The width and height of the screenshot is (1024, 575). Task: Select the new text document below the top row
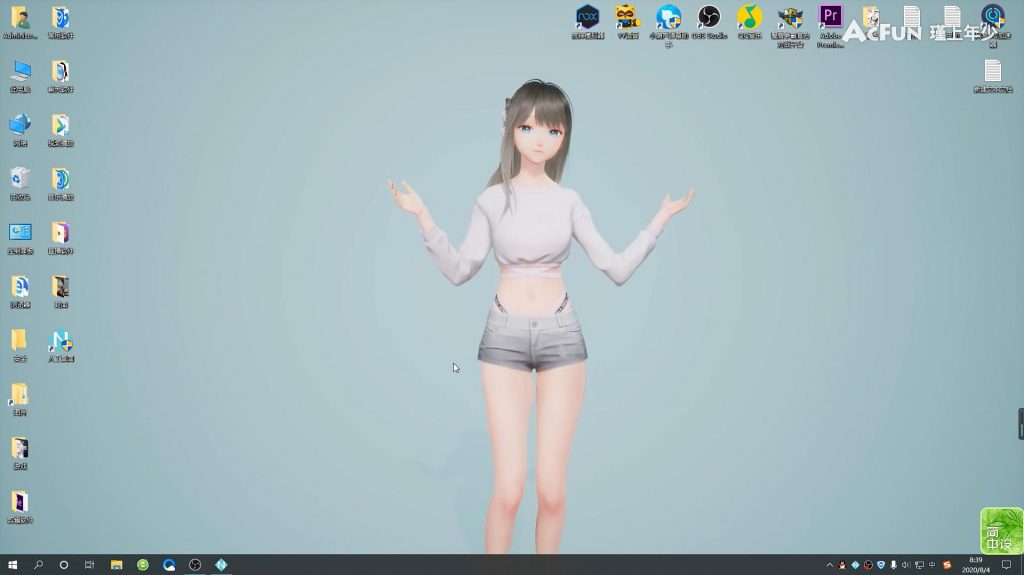(993, 76)
